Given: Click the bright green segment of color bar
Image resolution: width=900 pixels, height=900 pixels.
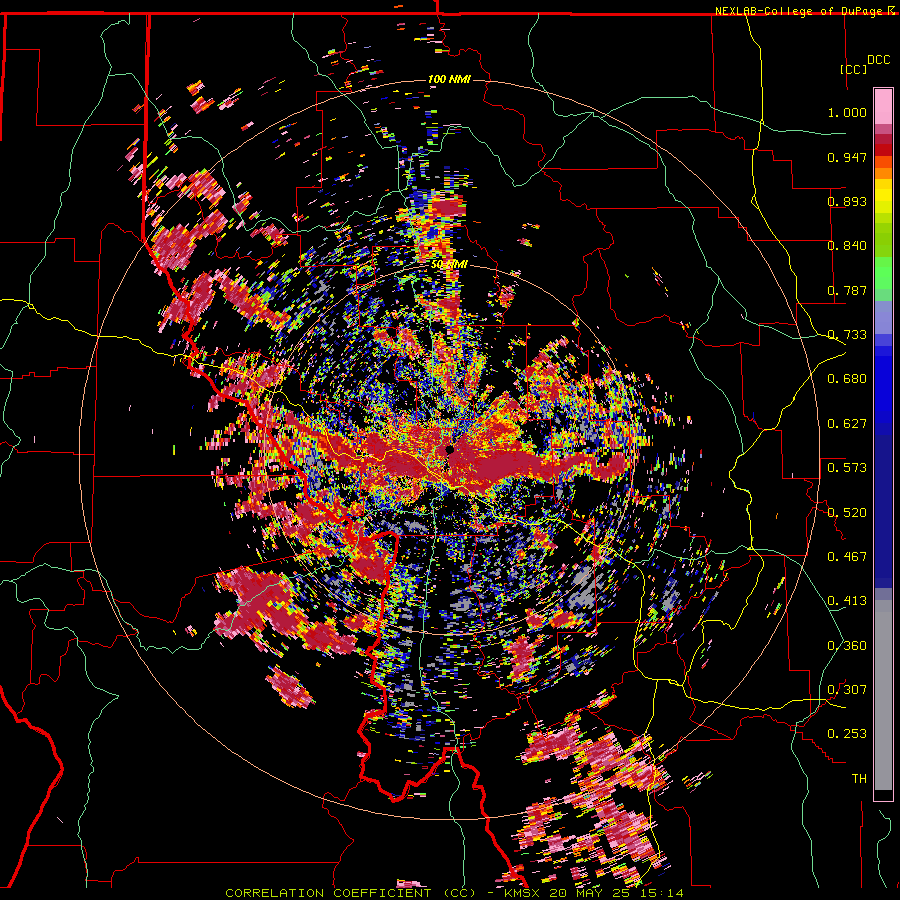Looking at the screenshot, I should click(883, 273).
